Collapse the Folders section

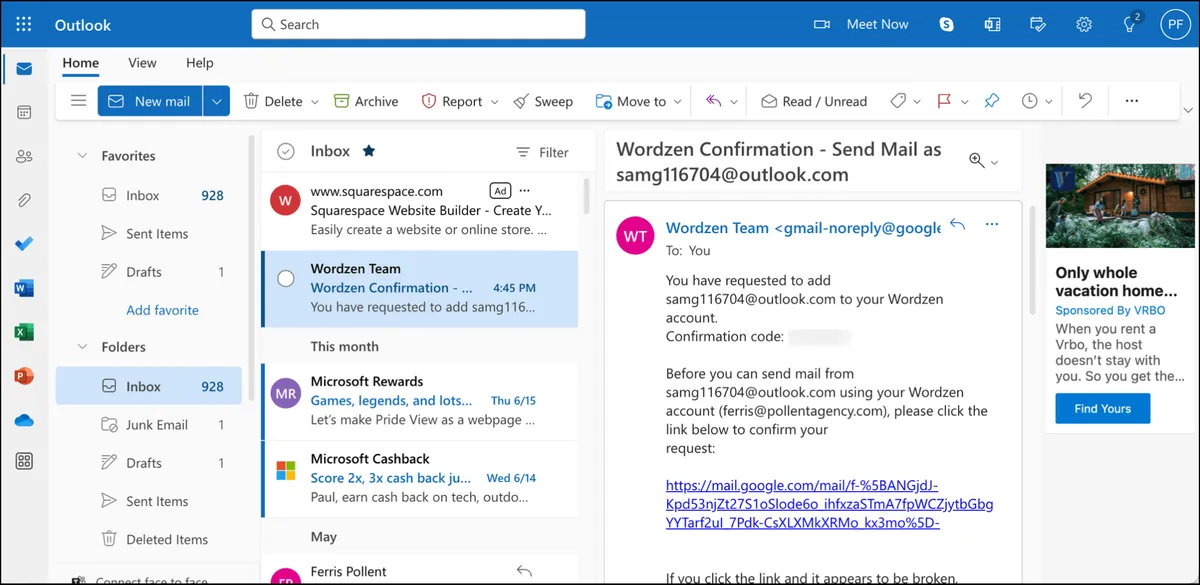(x=83, y=347)
